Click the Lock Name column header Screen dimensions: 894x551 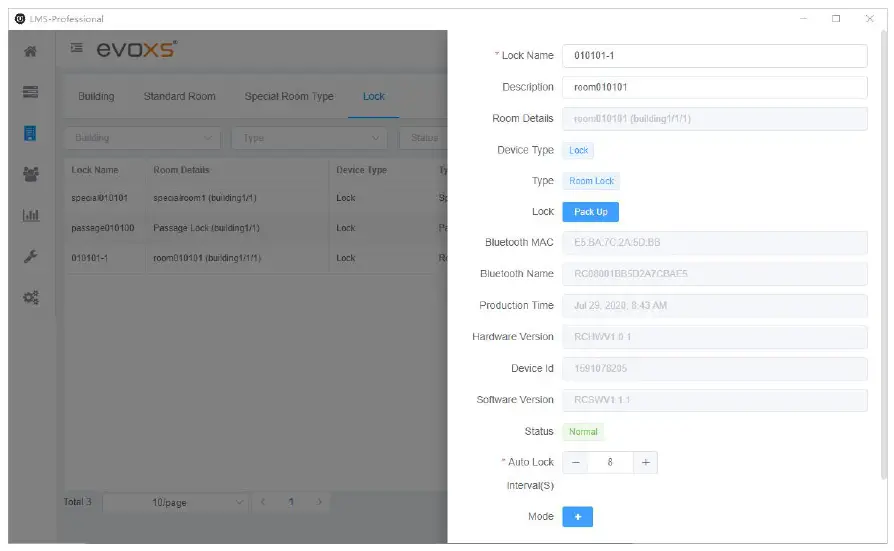click(x=95, y=170)
